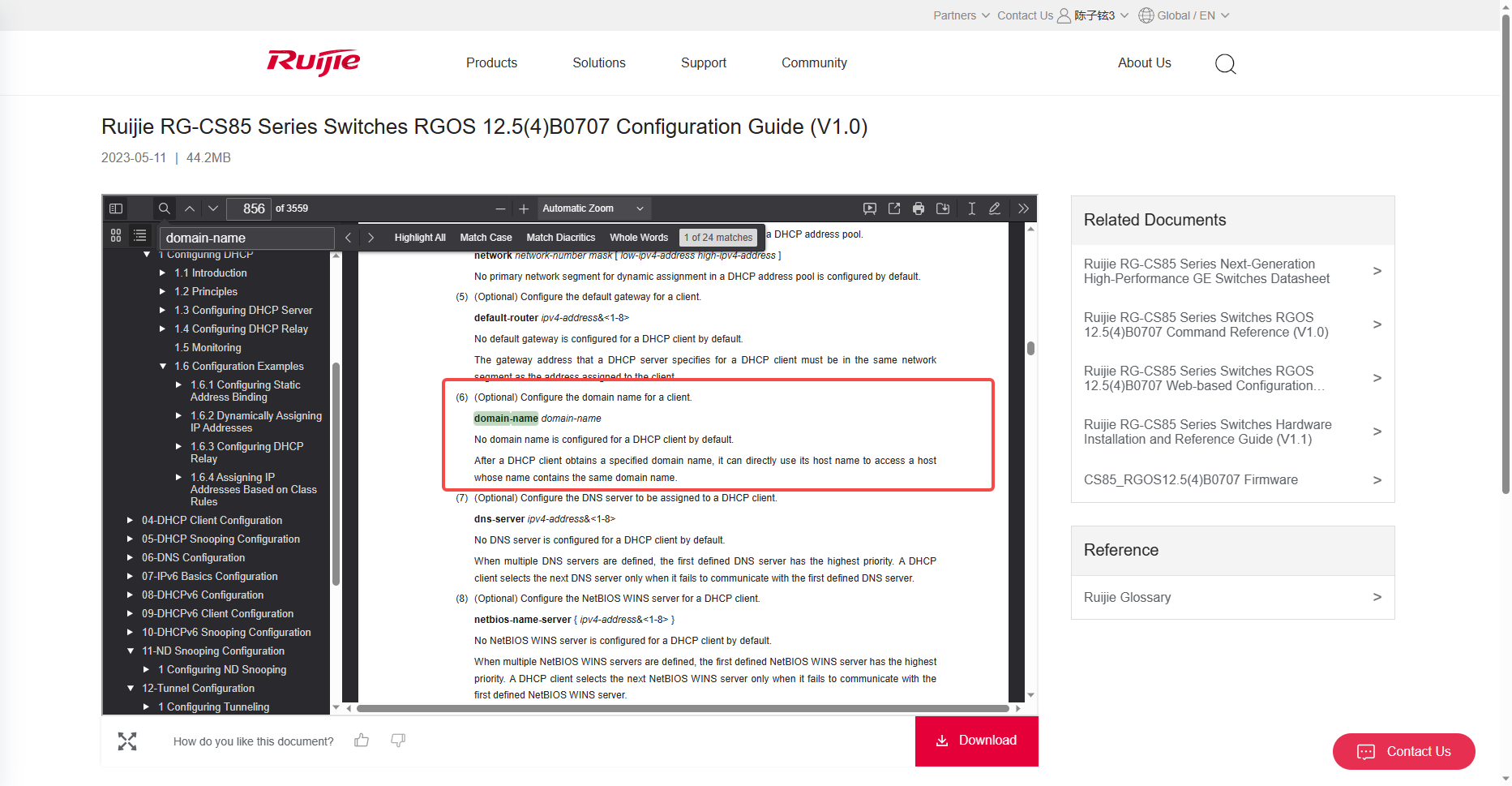Select 1.5 Monitoring outline entry
This screenshot has height=786, width=1512.
(208, 348)
